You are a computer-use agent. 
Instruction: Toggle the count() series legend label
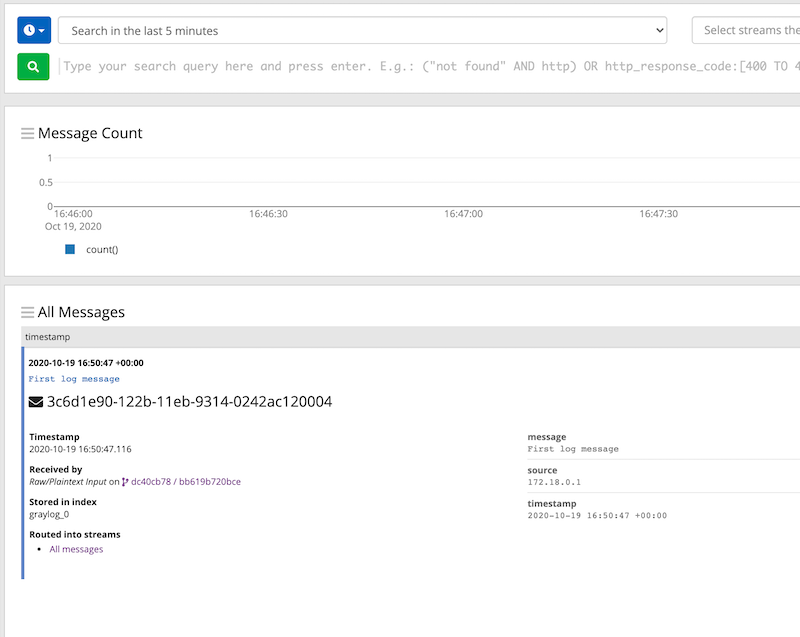(102, 249)
